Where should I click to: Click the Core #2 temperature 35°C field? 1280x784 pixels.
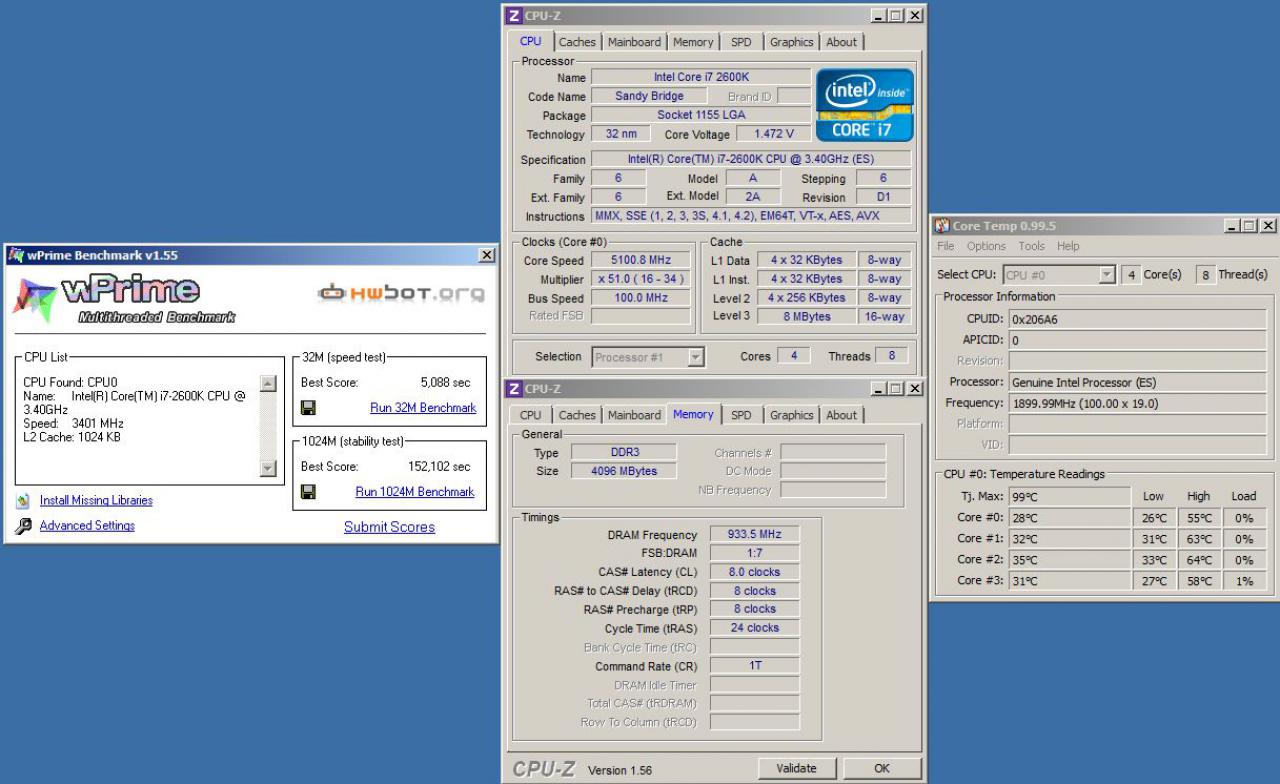pyautogui.click(x=1069, y=560)
